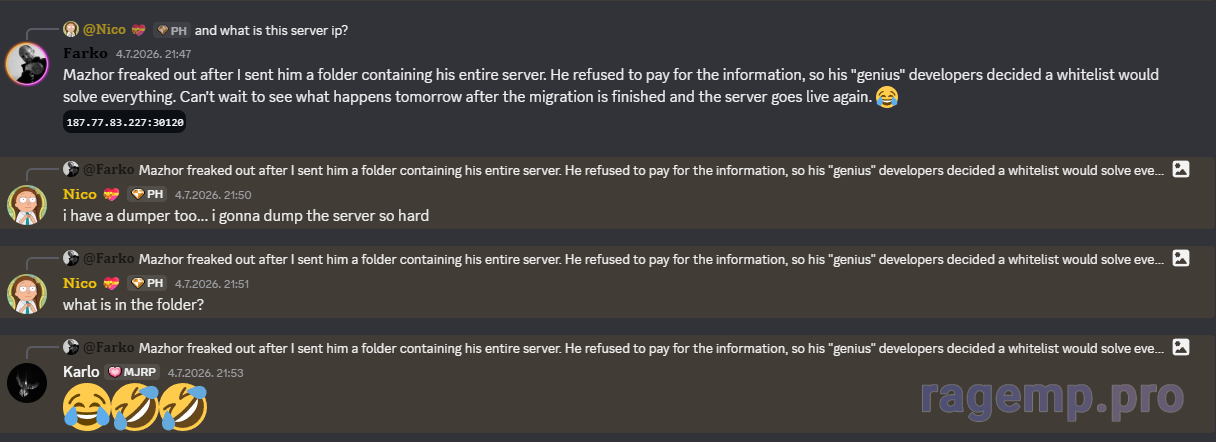Click the @Farko mention above the dumper message
This screenshot has height=442, width=1216.
click(108, 170)
